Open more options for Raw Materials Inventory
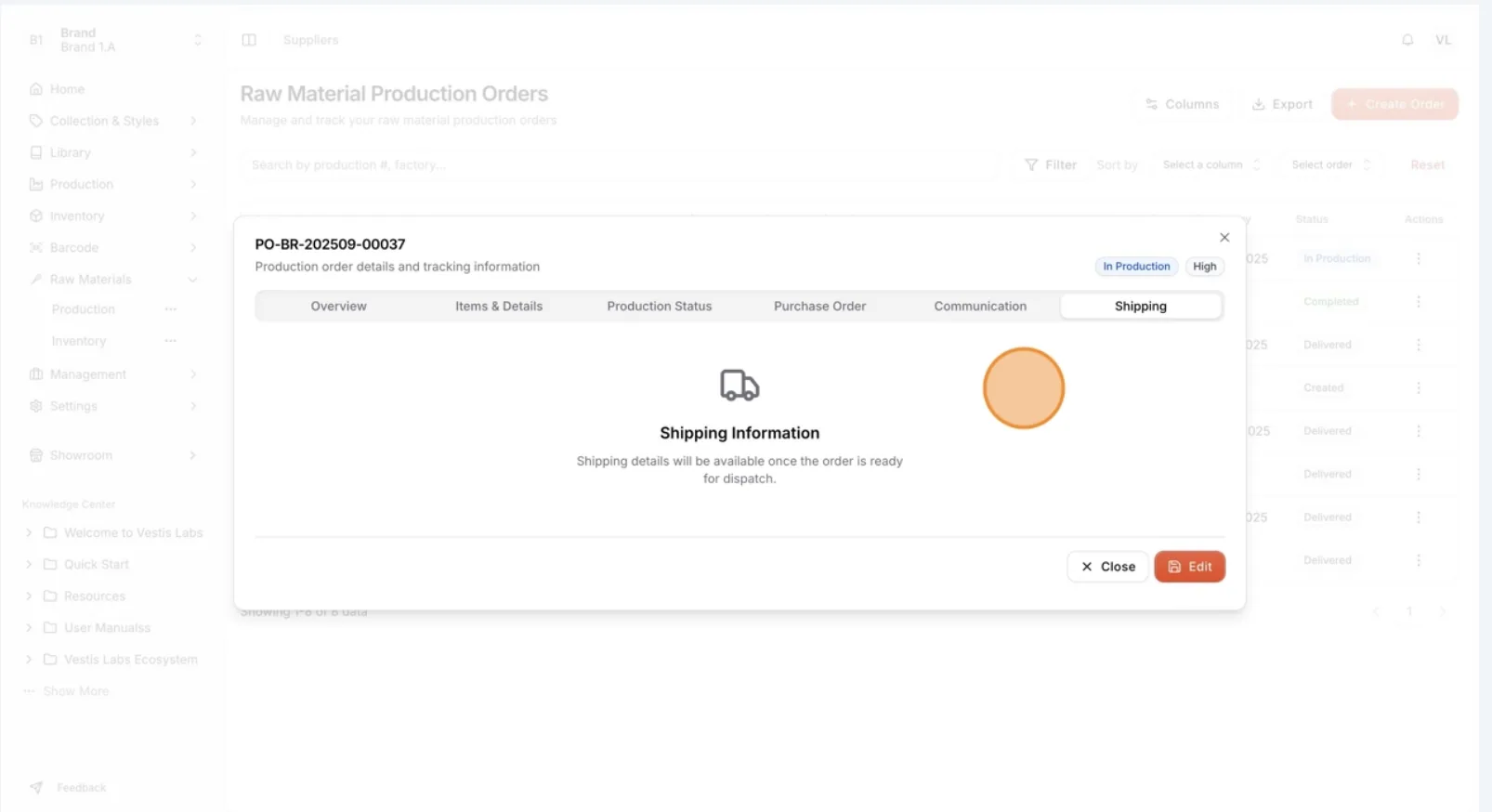This screenshot has width=1492, height=812. pyautogui.click(x=170, y=341)
